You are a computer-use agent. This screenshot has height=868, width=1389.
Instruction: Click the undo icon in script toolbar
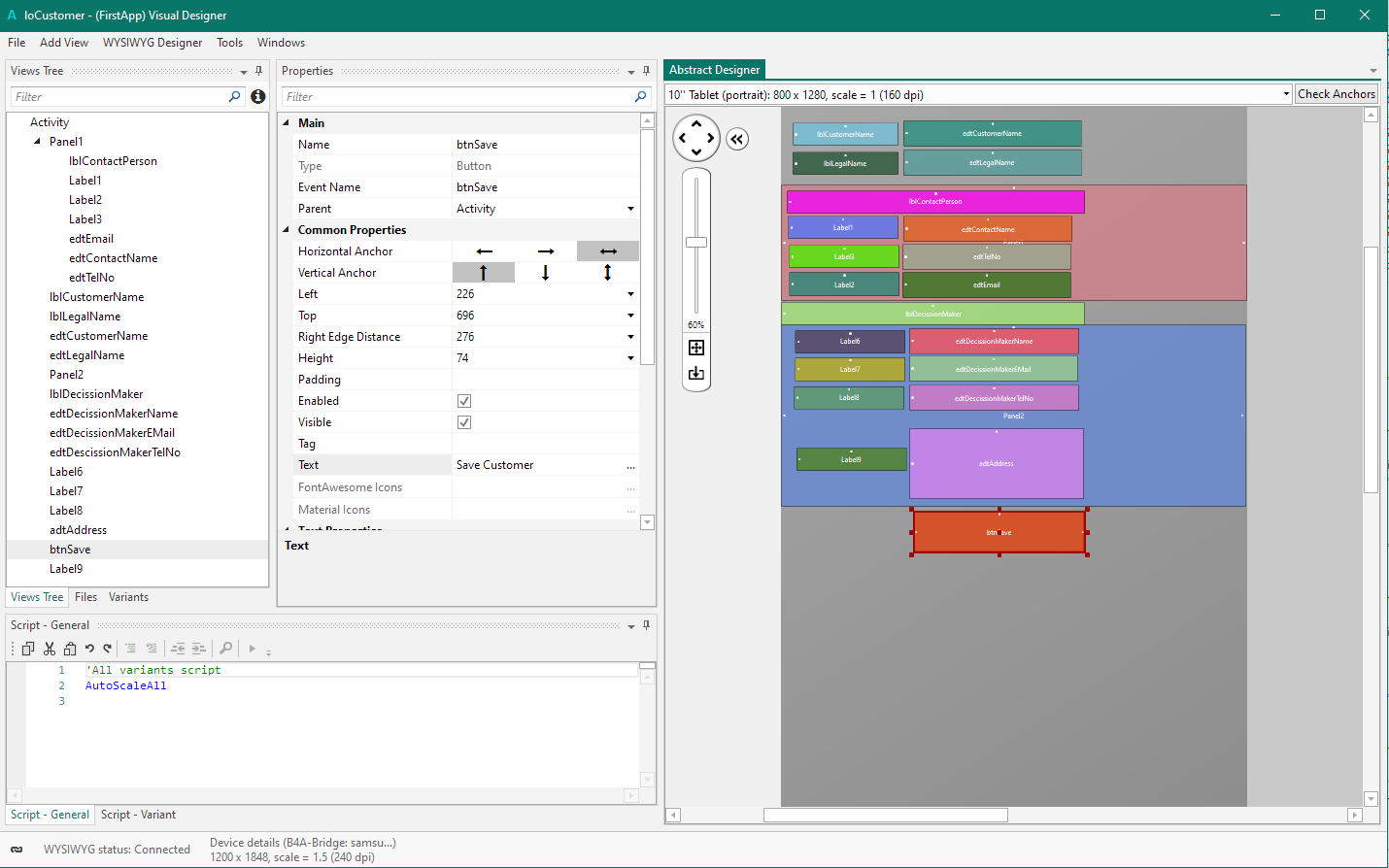[x=89, y=649]
